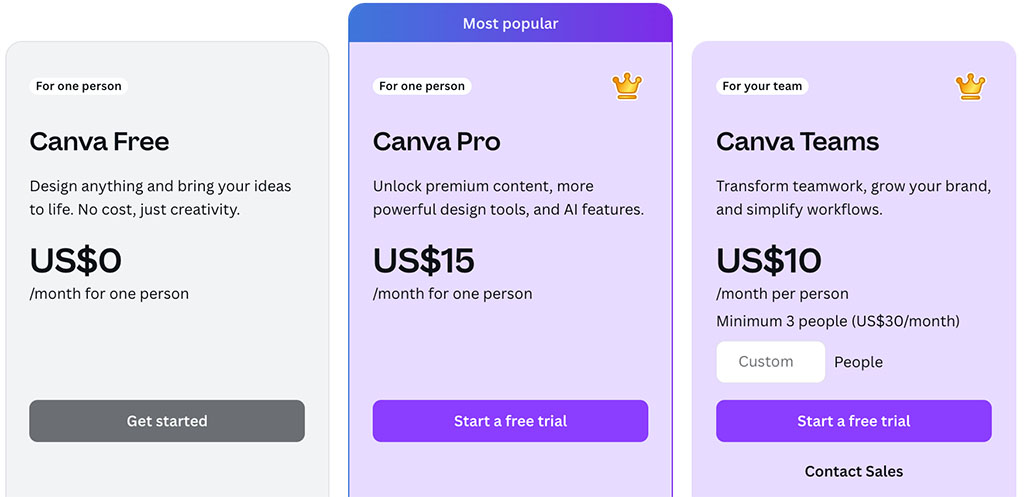The height and width of the screenshot is (497, 1024).
Task: Click the For your team badge
Action: pos(762,86)
